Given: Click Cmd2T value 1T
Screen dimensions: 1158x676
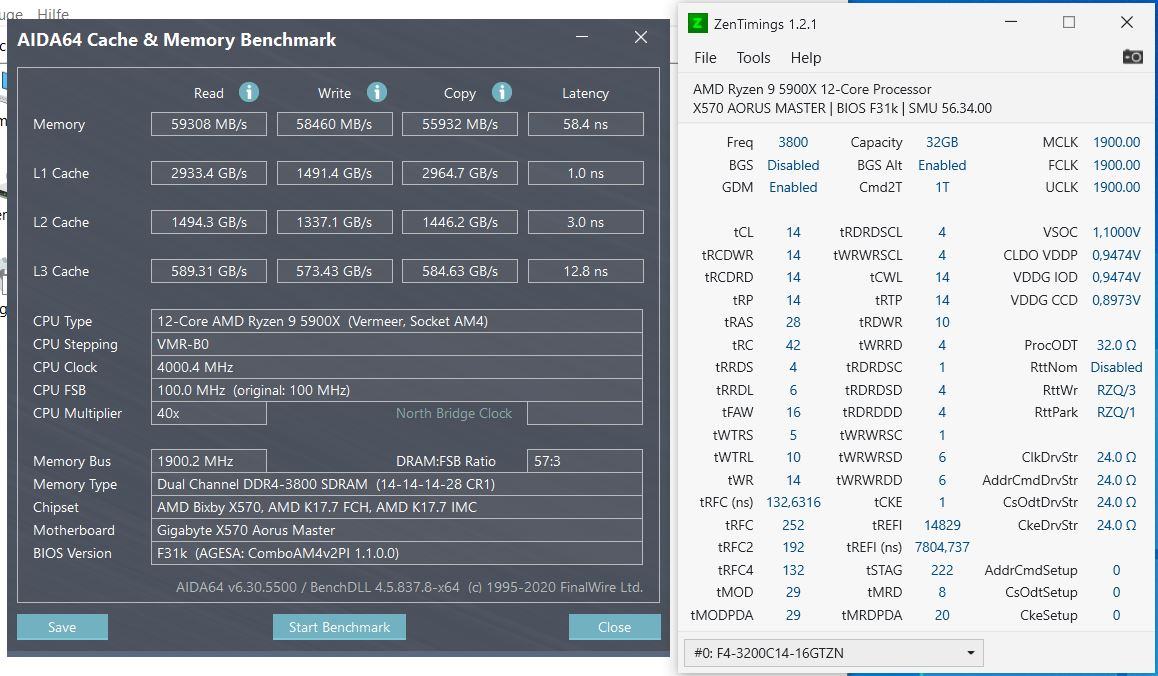Looking at the screenshot, I should (x=942, y=187).
